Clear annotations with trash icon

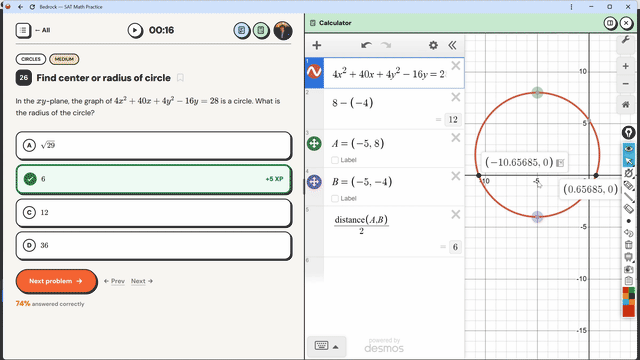[629, 245]
